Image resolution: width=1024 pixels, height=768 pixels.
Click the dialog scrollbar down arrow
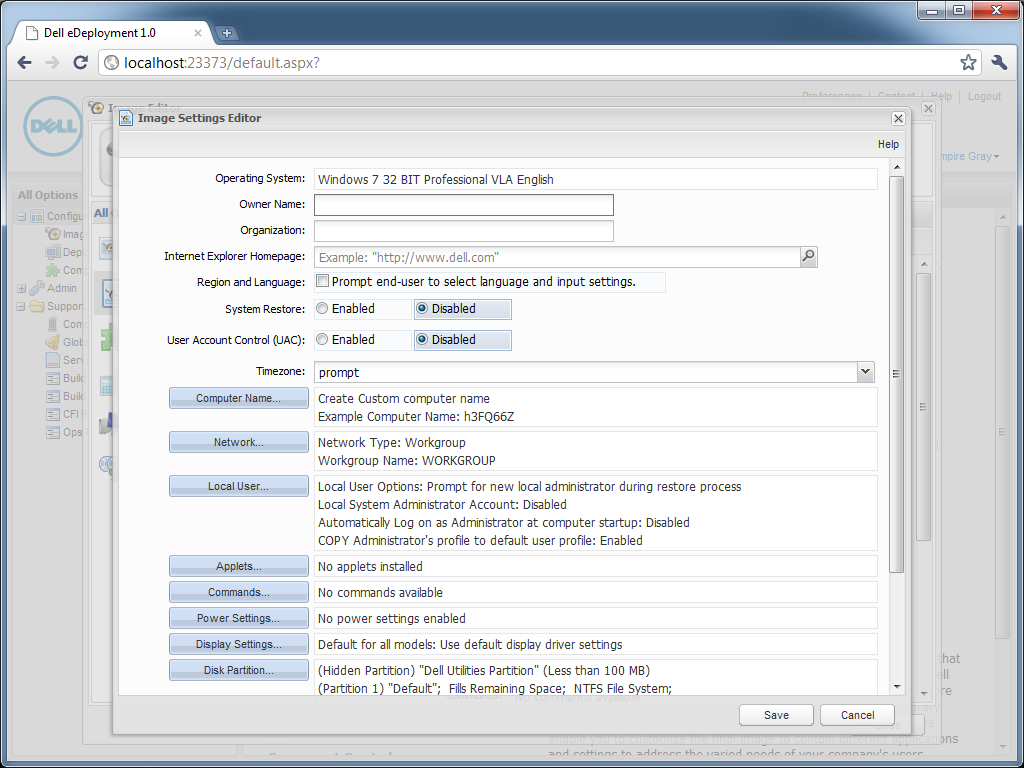point(897,687)
